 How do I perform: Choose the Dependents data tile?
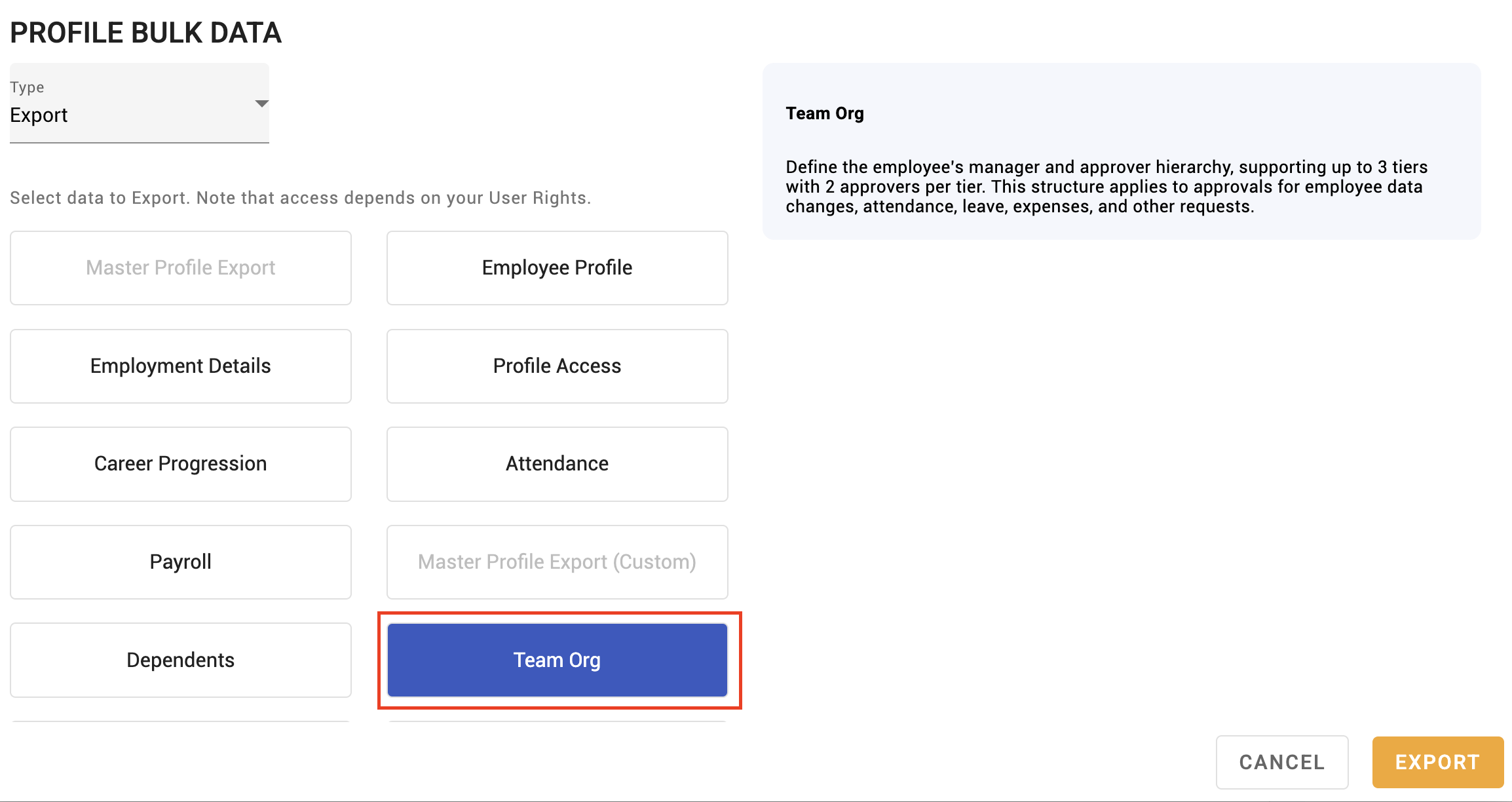pos(181,660)
